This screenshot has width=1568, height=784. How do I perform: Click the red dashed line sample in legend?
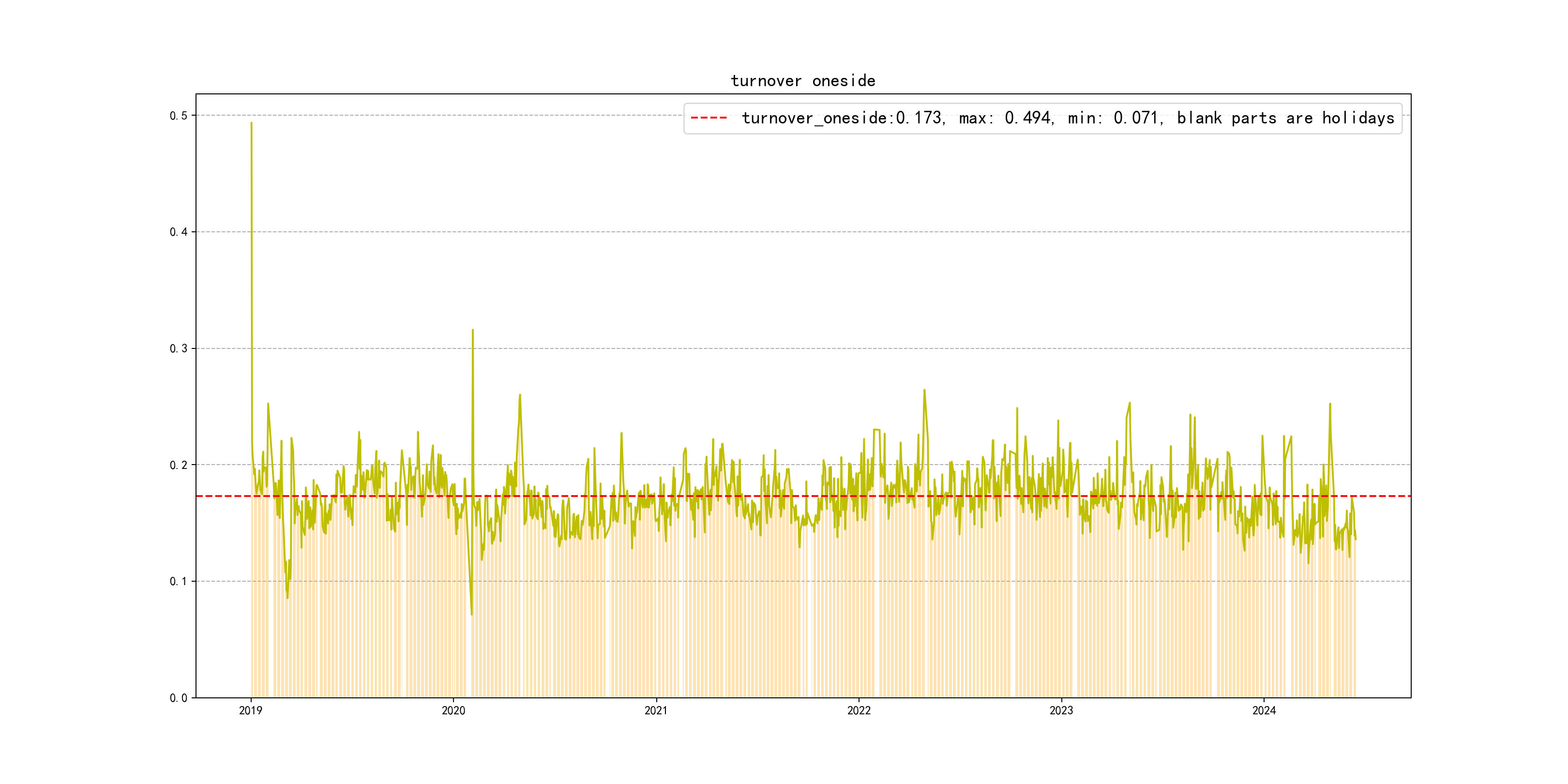click(x=709, y=118)
